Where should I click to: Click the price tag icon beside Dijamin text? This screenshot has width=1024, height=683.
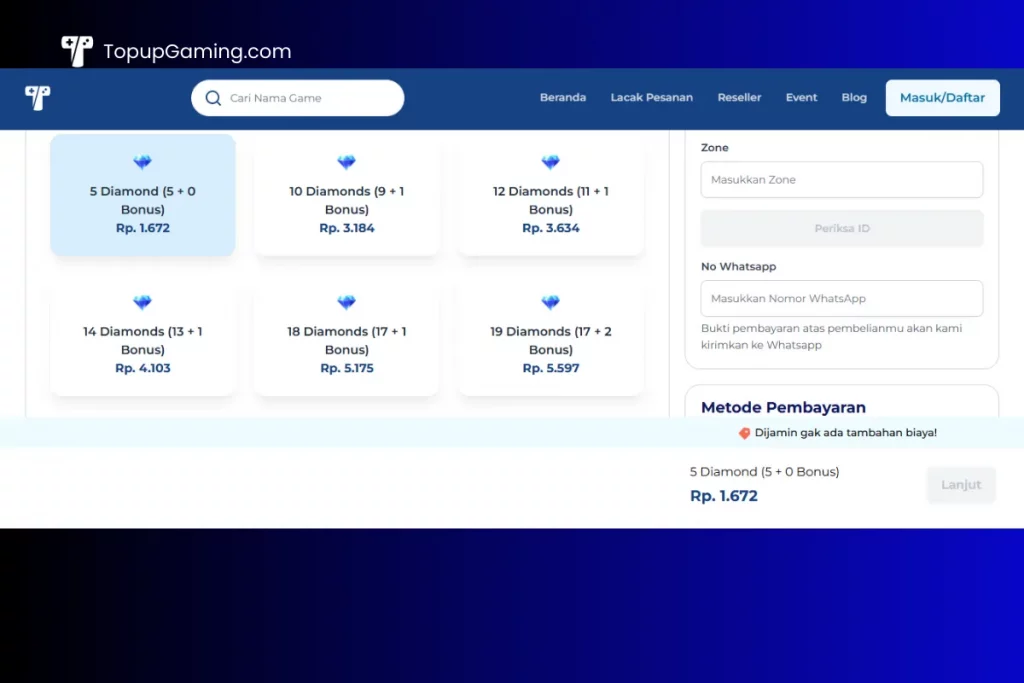coord(744,433)
